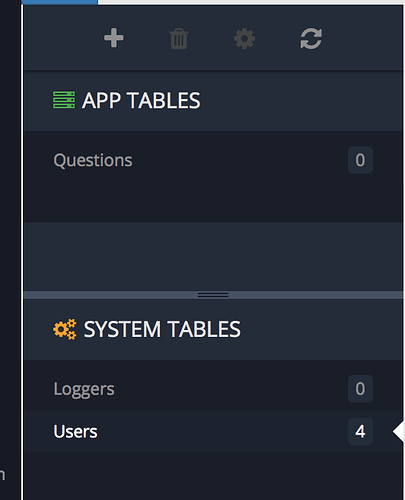Add a new table with plus icon
The height and width of the screenshot is (500, 405).
[x=114, y=38]
